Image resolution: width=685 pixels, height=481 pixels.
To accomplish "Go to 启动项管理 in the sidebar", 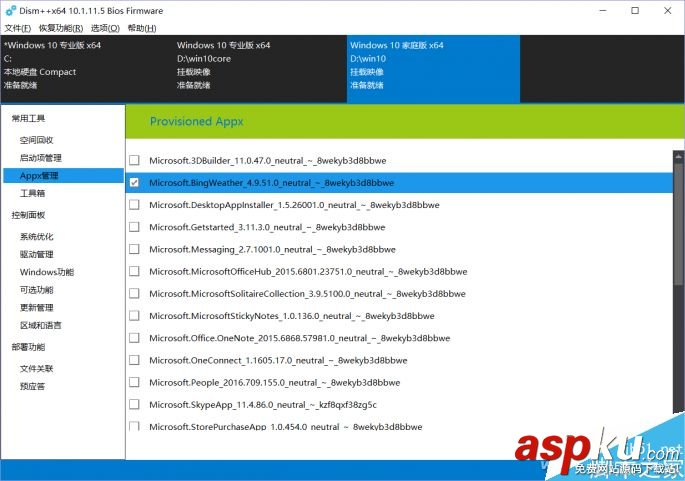I will (x=41, y=158).
